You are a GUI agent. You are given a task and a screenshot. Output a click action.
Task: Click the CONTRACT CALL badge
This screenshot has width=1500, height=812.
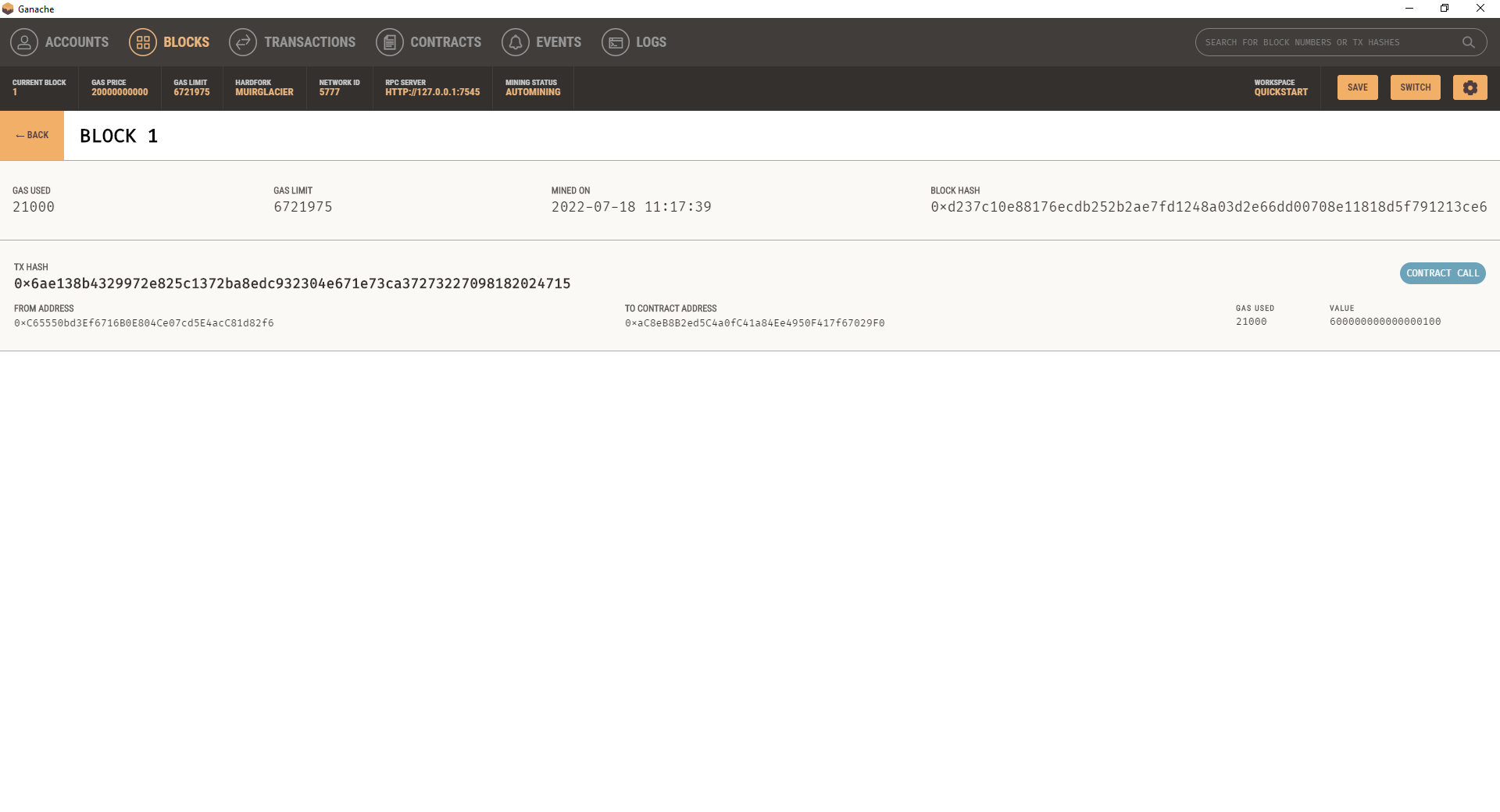pos(1442,273)
